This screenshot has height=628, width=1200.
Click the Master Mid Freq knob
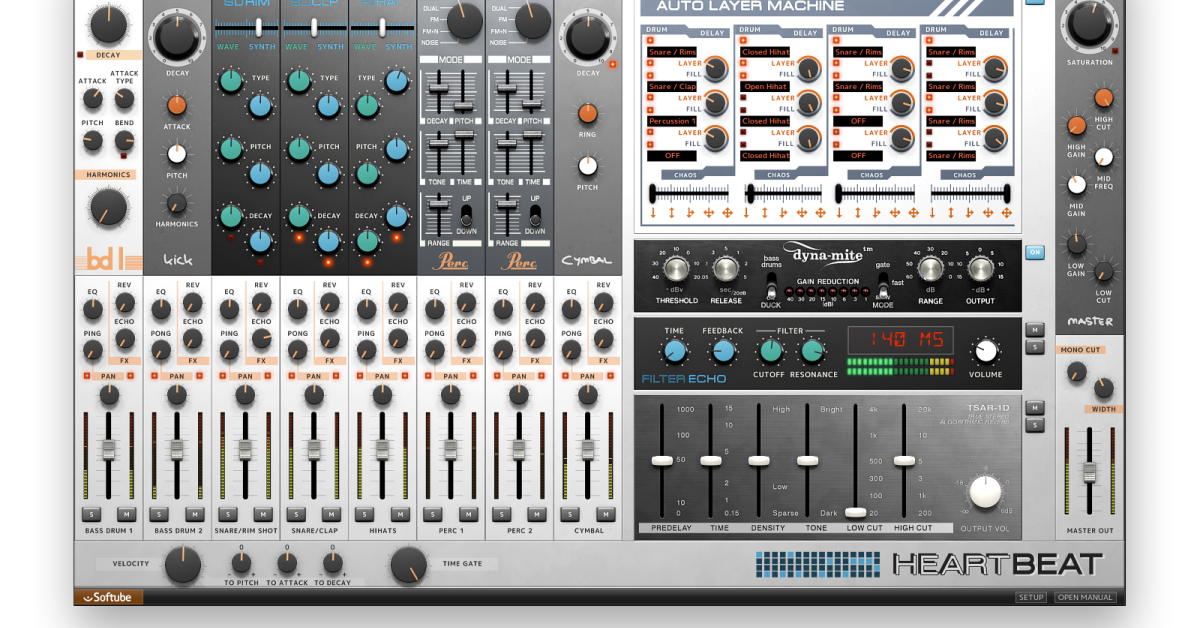coord(1104,157)
